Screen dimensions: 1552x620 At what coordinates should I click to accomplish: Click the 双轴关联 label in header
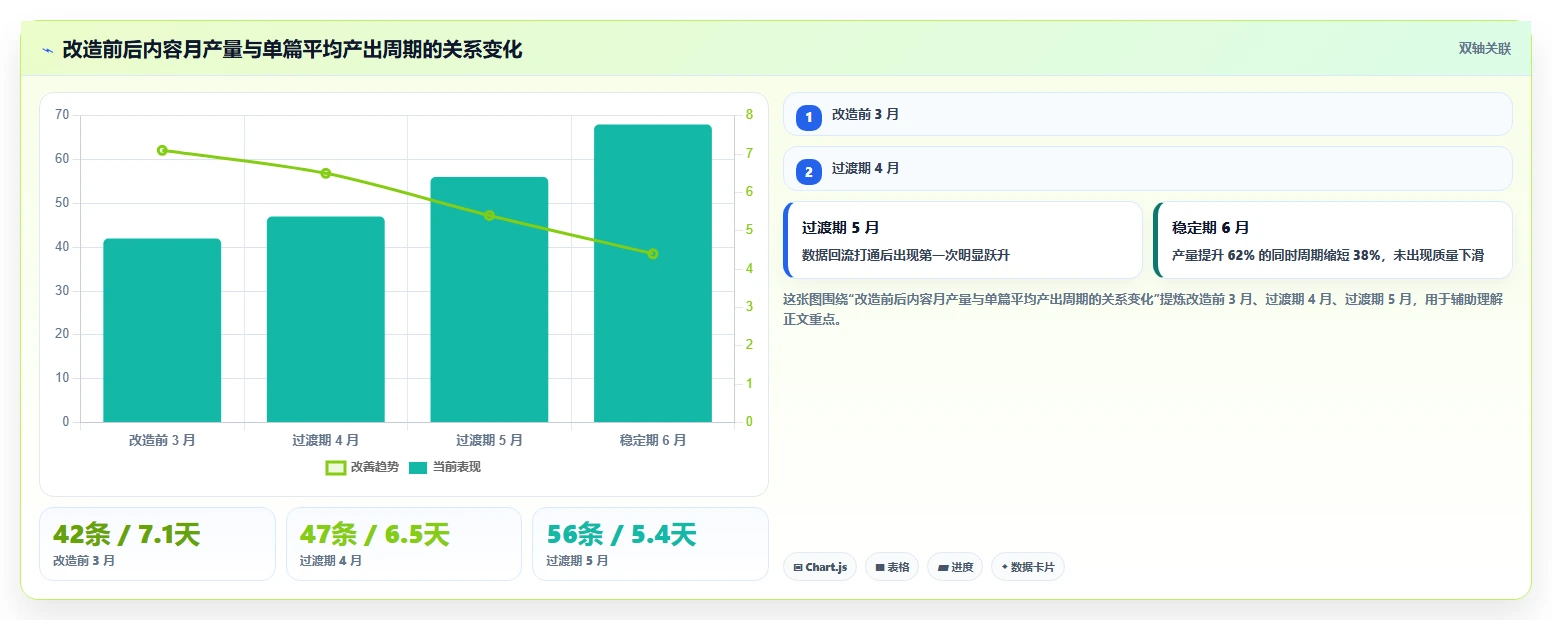click(x=1484, y=49)
